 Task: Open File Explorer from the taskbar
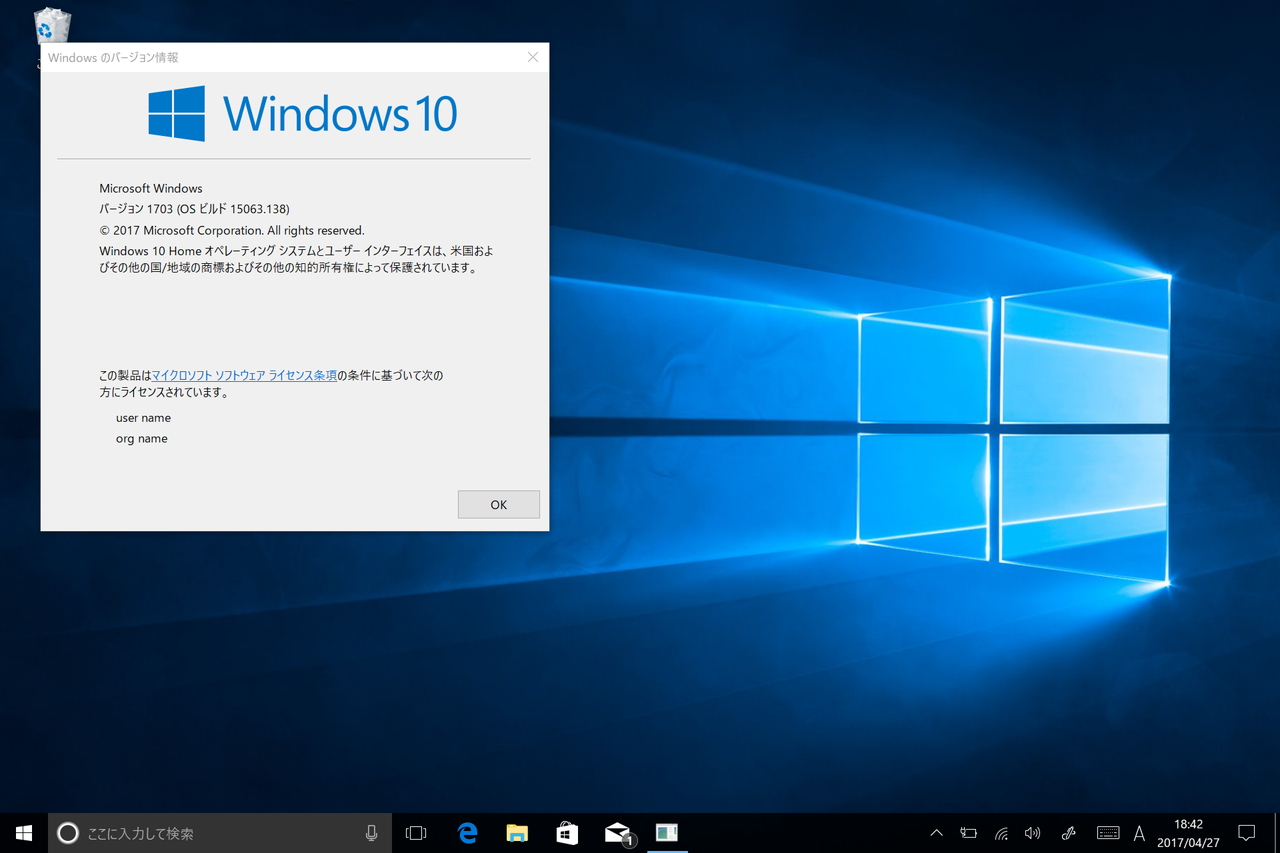517,832
